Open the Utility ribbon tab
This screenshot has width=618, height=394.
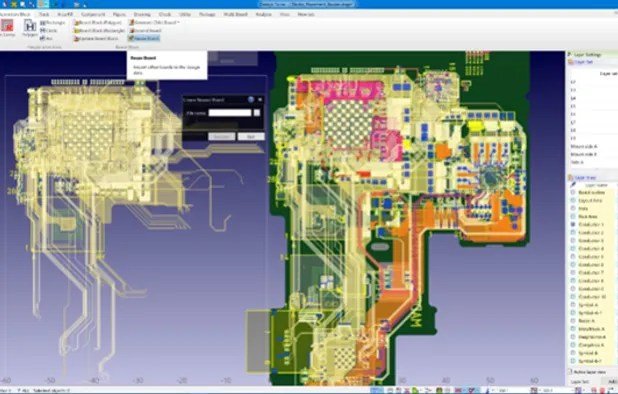pyautogui.click(x=185, y=14)
